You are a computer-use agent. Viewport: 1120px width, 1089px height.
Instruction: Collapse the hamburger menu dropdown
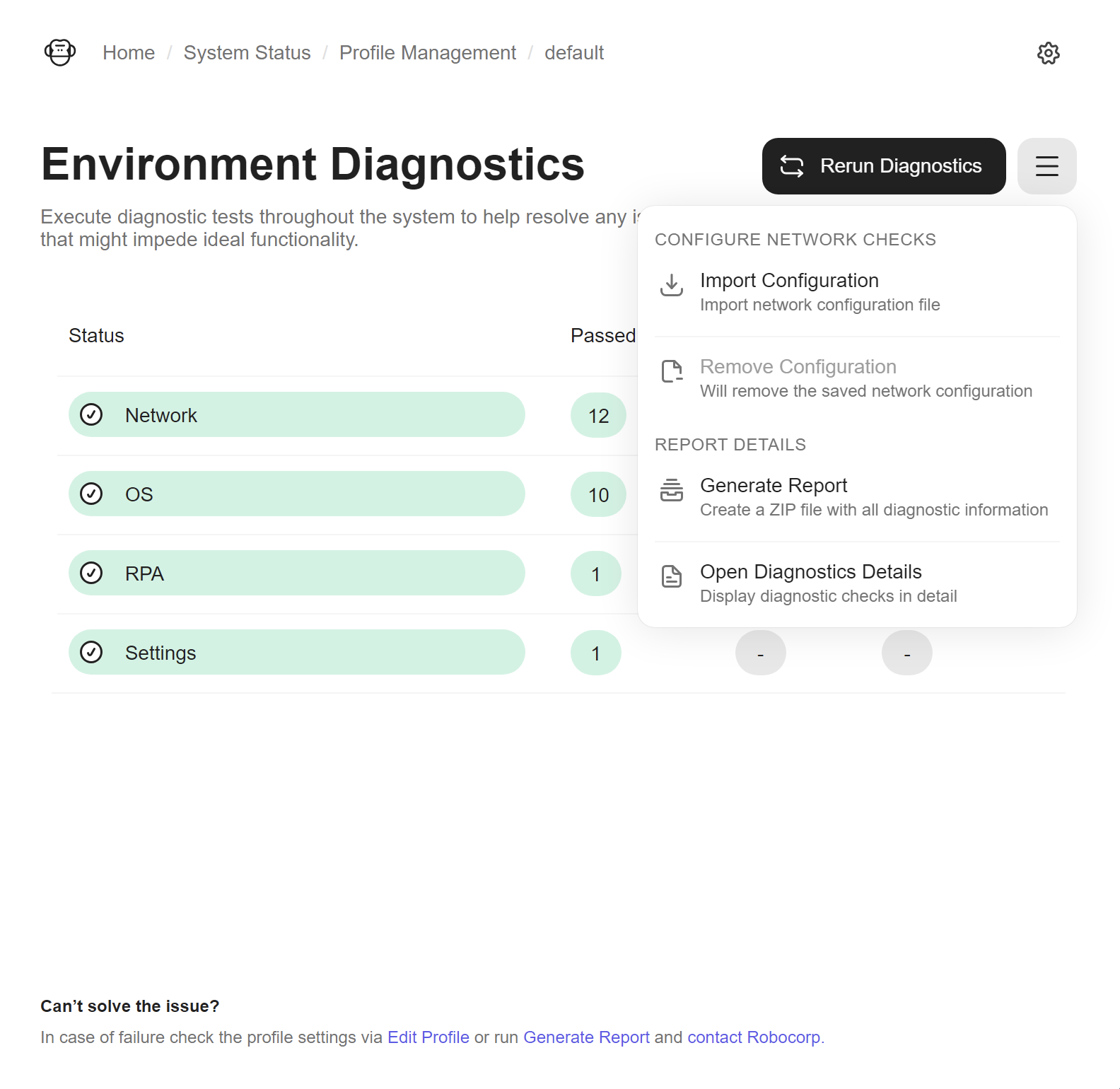pos(1046,166)
